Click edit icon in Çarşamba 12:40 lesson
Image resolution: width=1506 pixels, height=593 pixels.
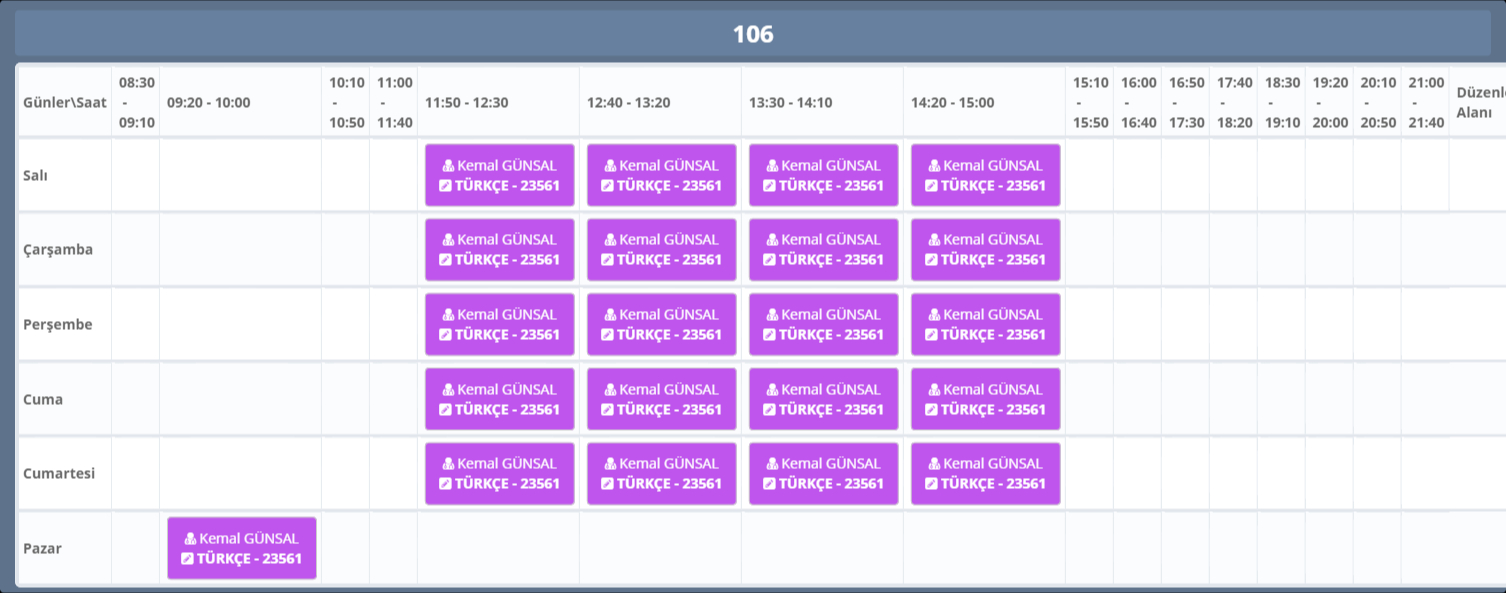click(x=607, y=260)
